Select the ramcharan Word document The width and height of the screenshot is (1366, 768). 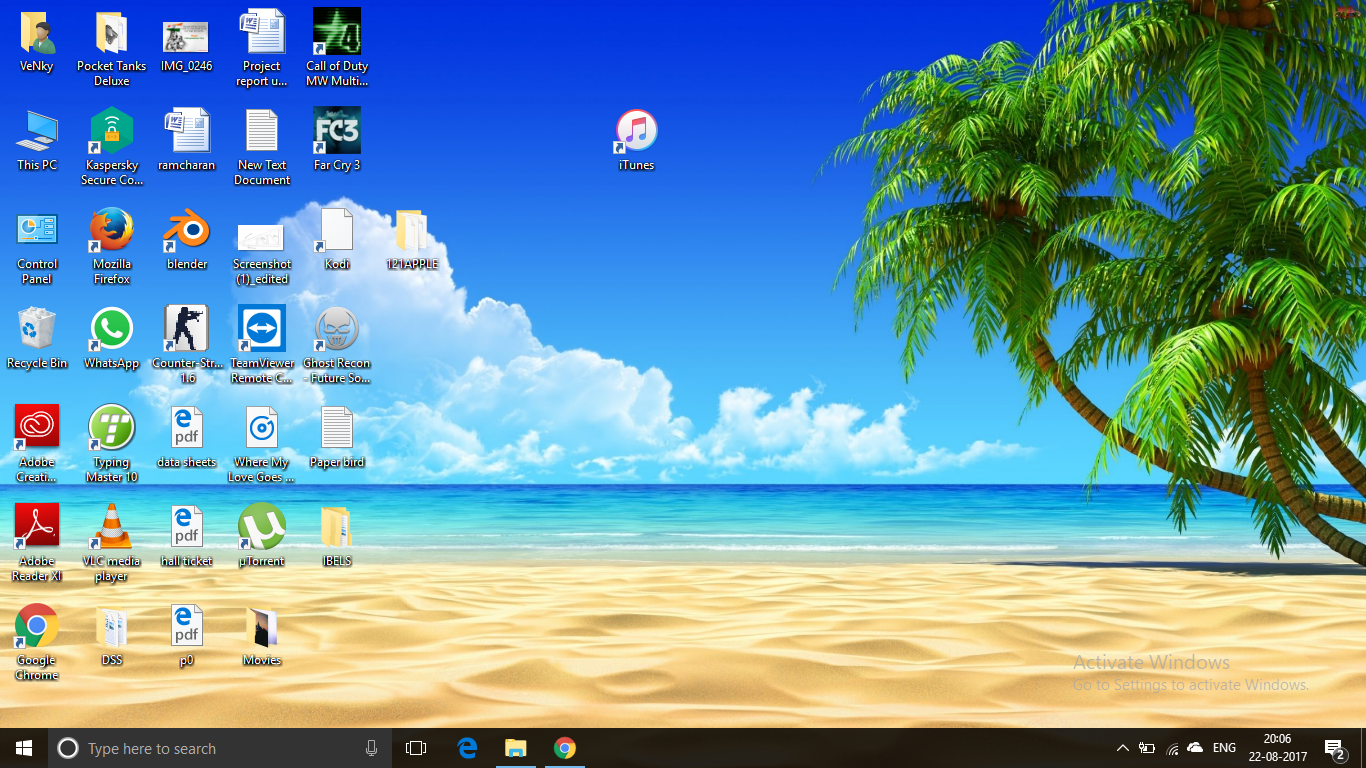[187, 141]
